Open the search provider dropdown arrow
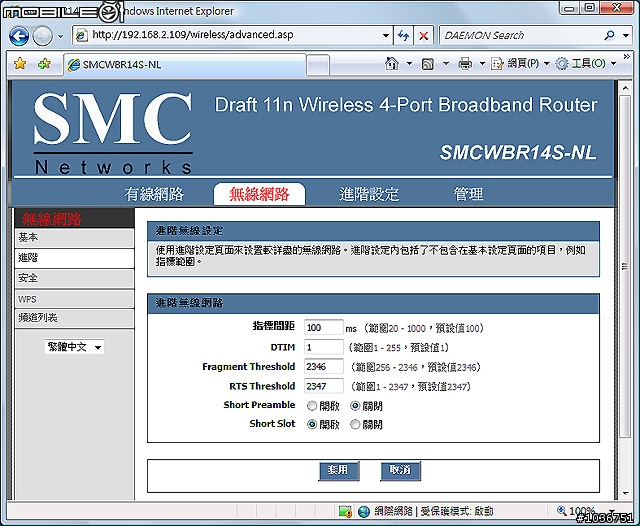The width and height of the screenshot is (640, 526). (626, 36)
